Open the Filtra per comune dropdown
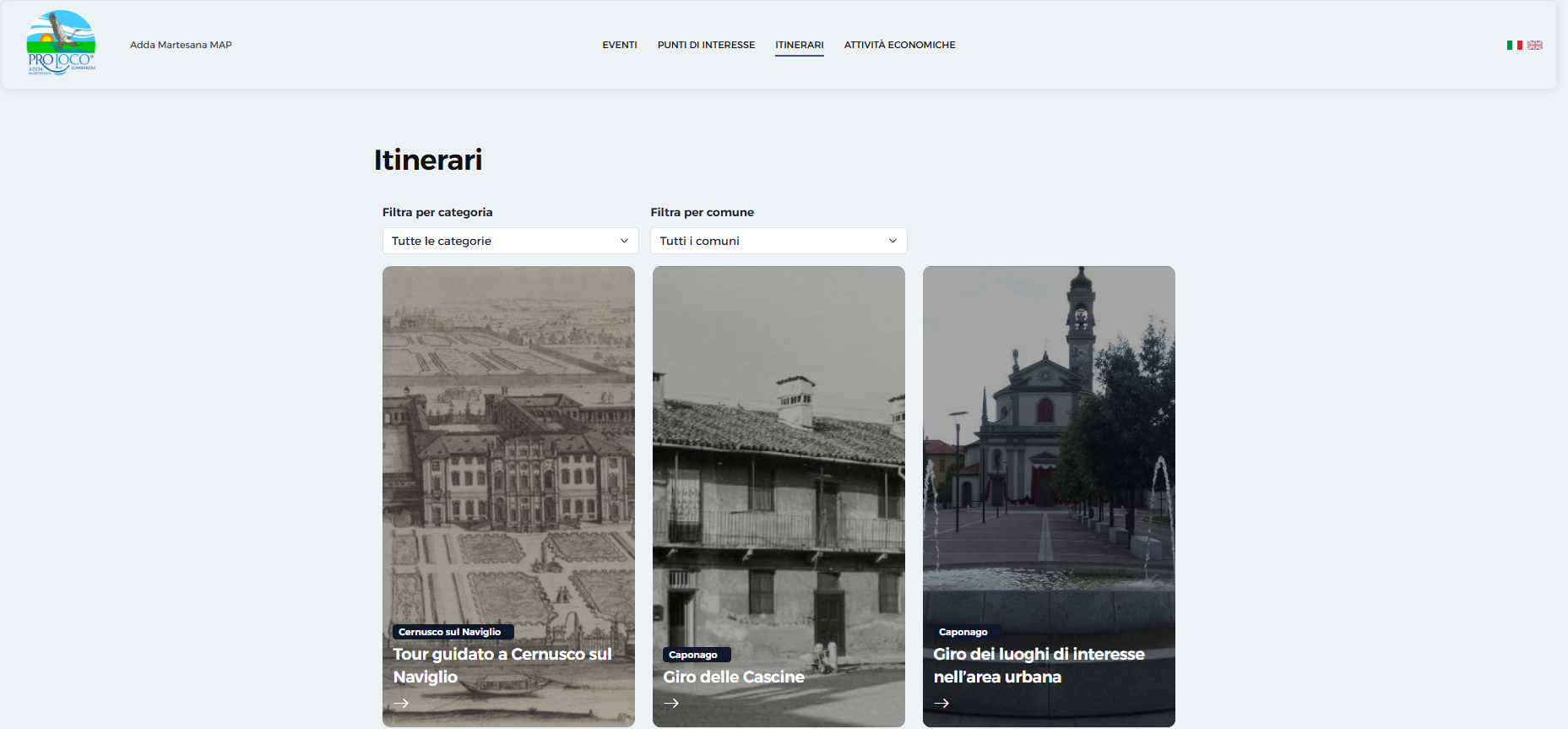 [778, 241]
